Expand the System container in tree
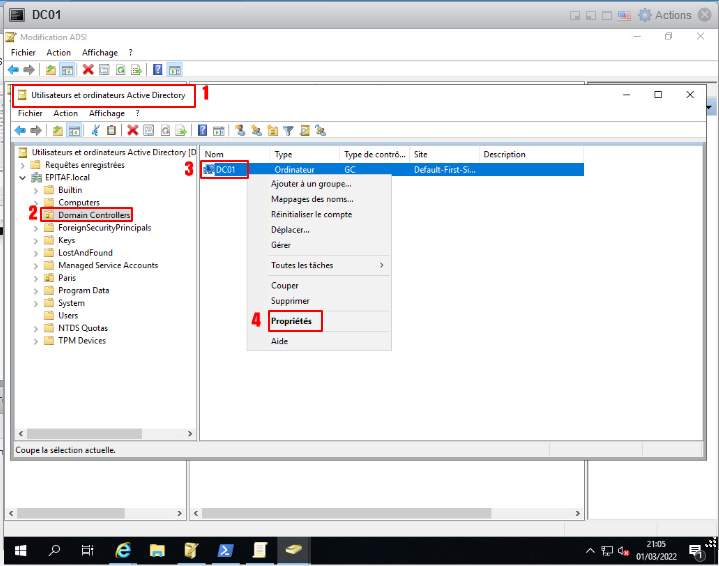The width and height of the screenshot is (719, 566). 37,303
